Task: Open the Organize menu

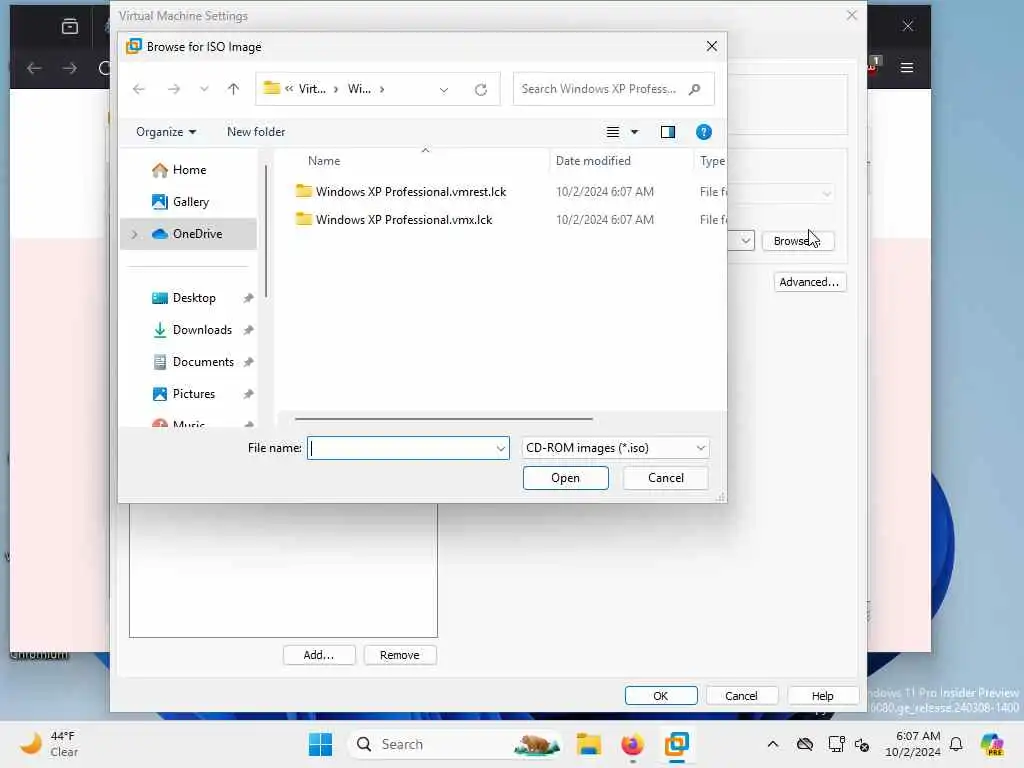Action: pyautogui.click(x=166, y=132)
